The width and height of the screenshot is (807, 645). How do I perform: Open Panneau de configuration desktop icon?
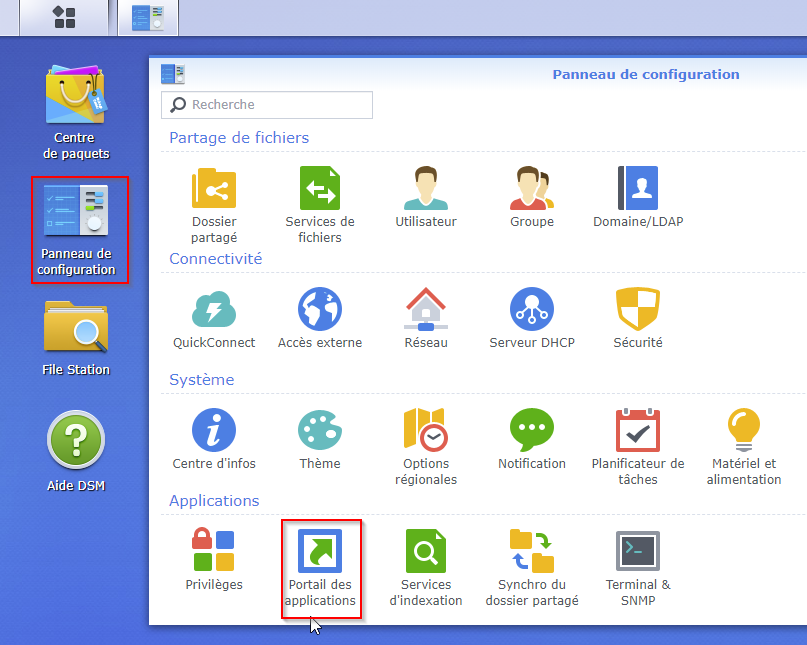point(76,230)
